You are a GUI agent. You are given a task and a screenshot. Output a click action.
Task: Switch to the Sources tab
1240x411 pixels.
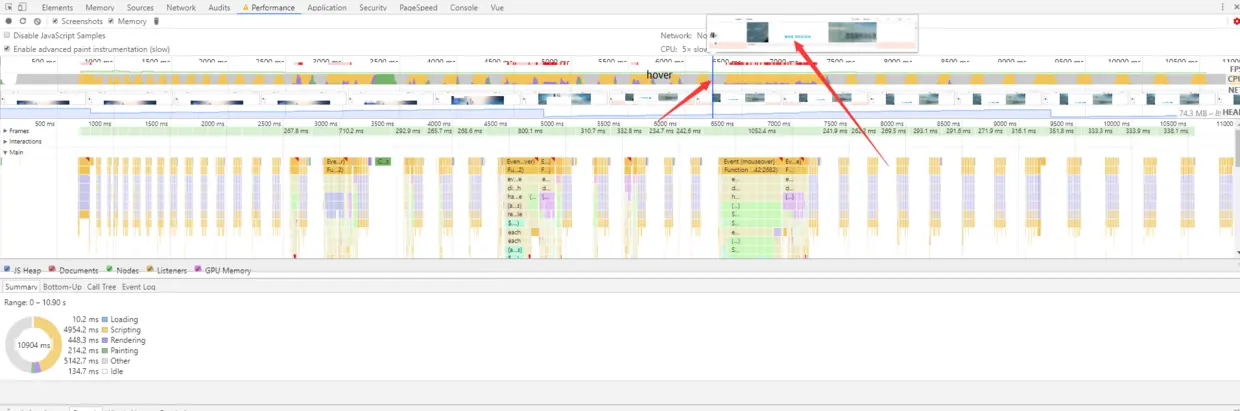click(x=140, y=7)
